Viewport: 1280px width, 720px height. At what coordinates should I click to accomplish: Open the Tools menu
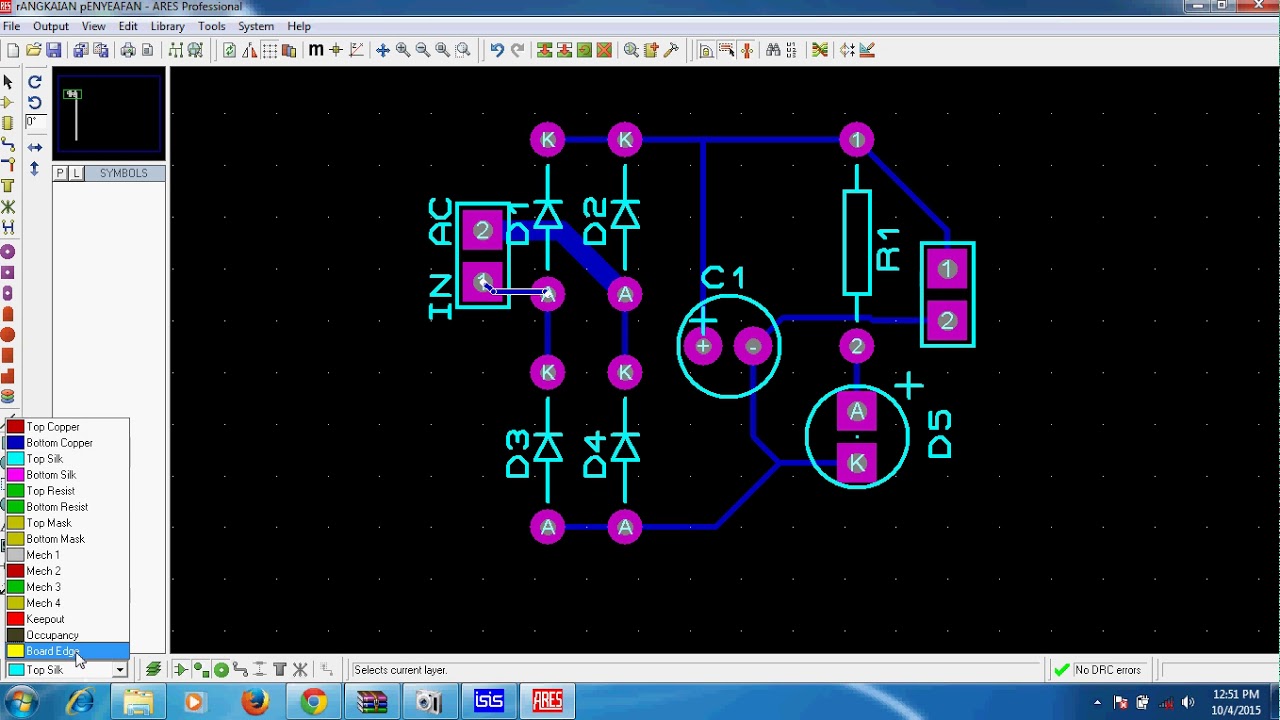tap(212, 26)
